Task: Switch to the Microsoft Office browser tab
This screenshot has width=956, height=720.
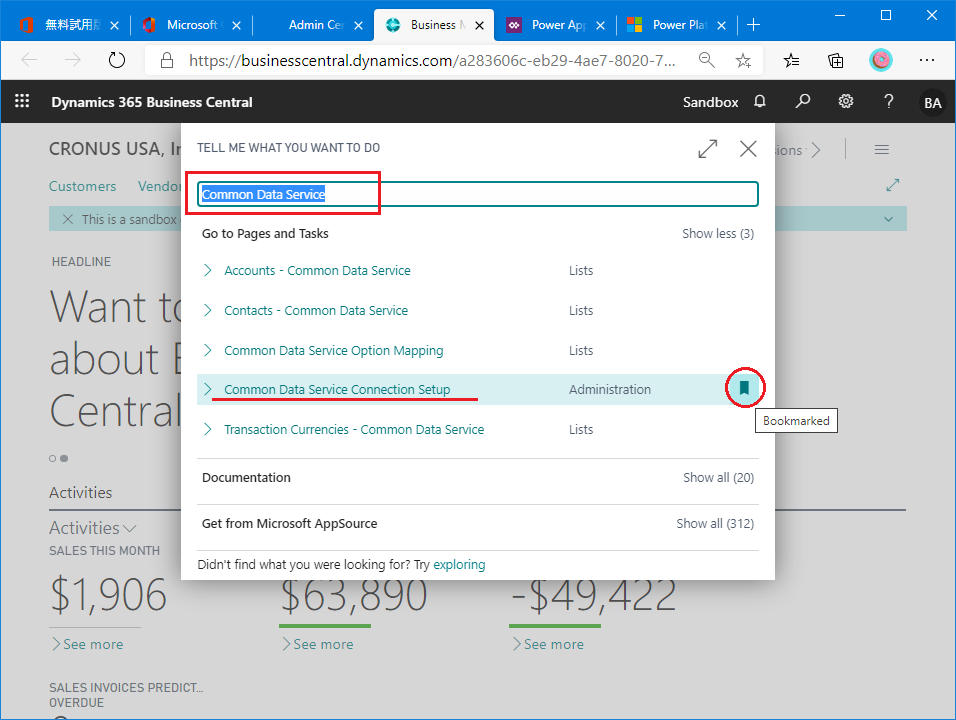Action: point(193,25)
